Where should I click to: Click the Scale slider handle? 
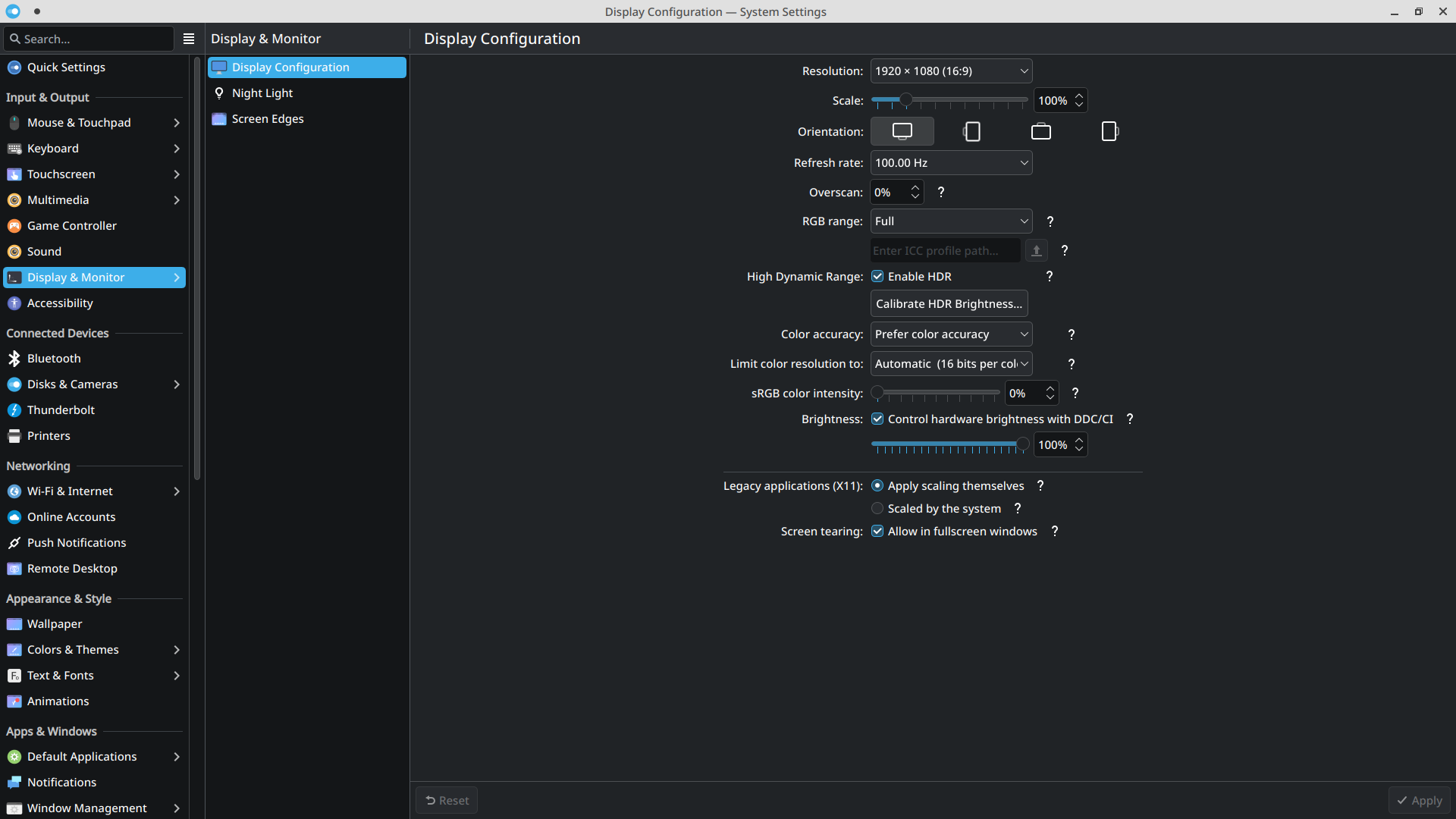coord(905,99)
